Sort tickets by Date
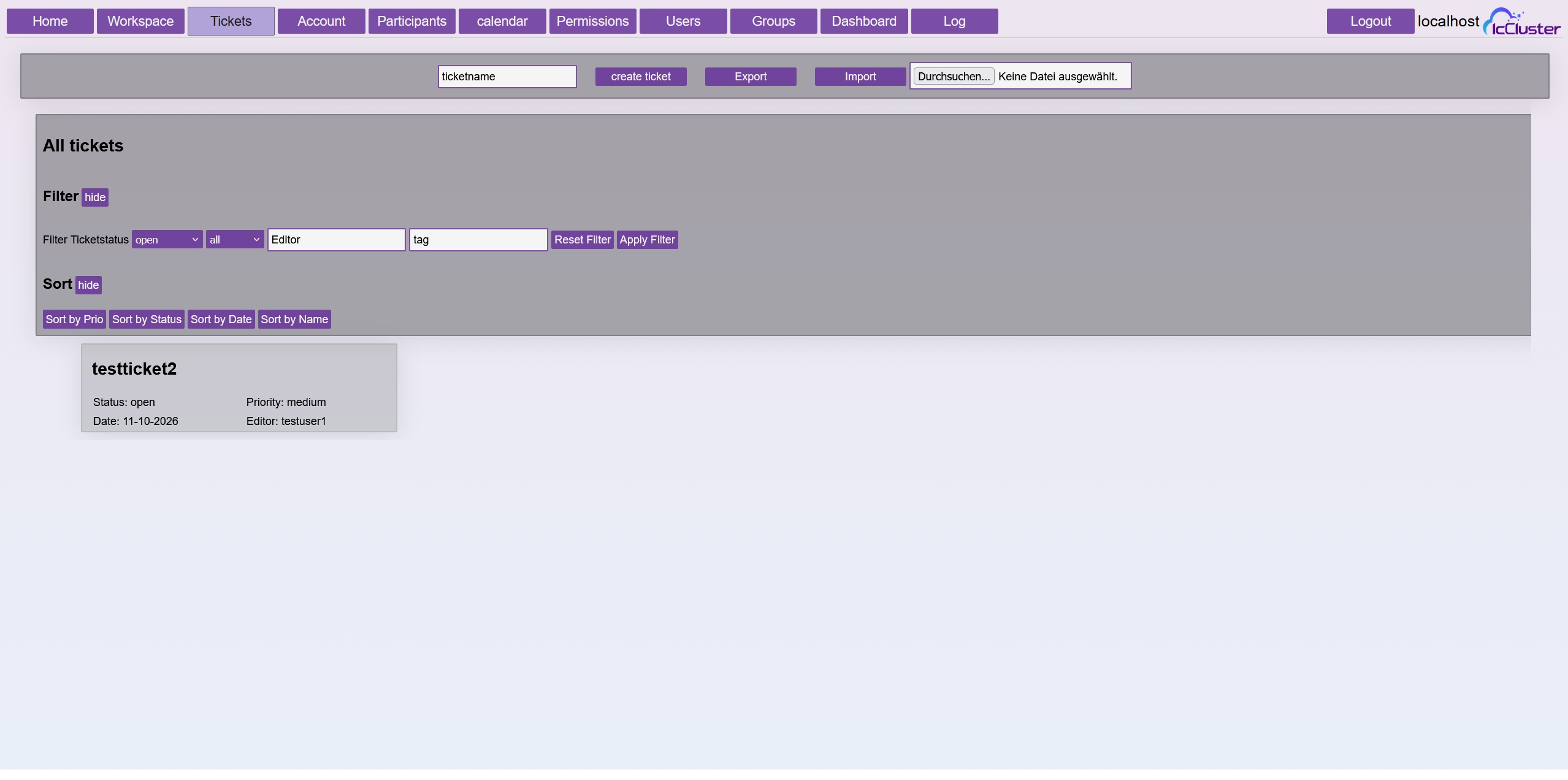1568x780 pixels. [221, 319]
